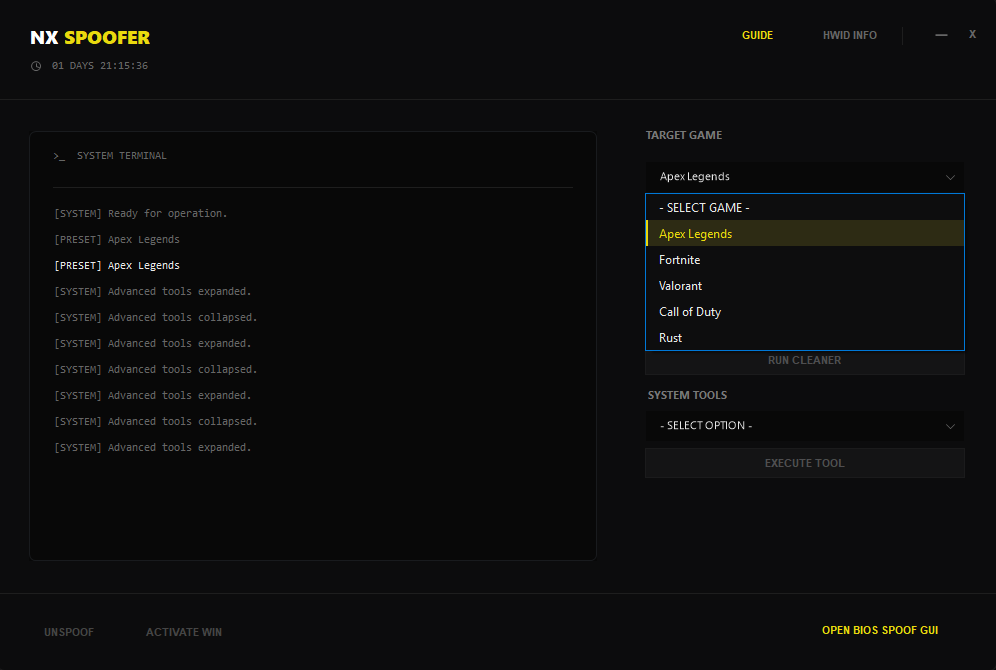Open the GUIDE link in header
The image size is (996, 670).
[757, 36]
